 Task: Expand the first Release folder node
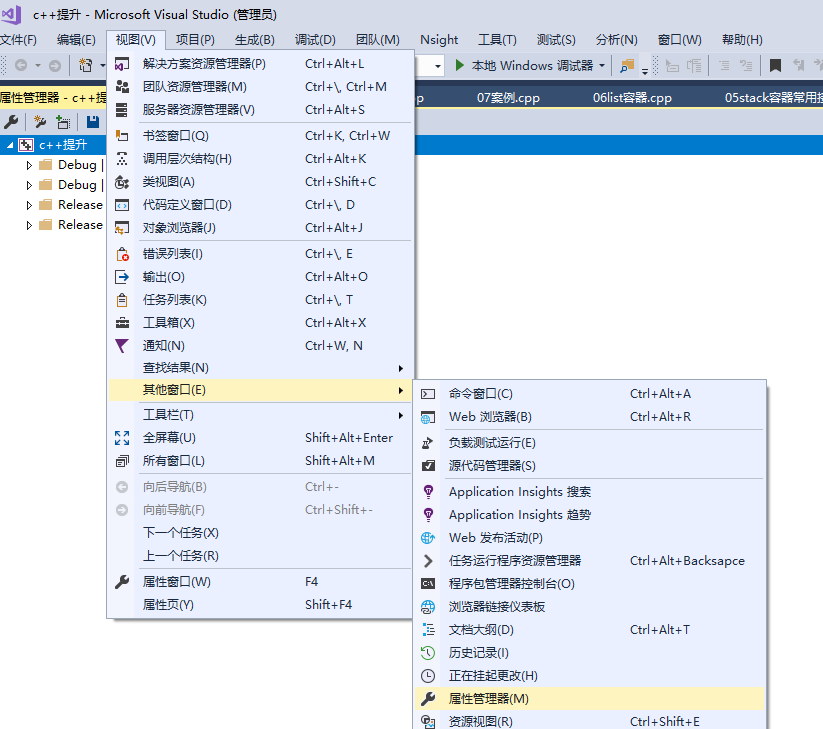[29, 205]
